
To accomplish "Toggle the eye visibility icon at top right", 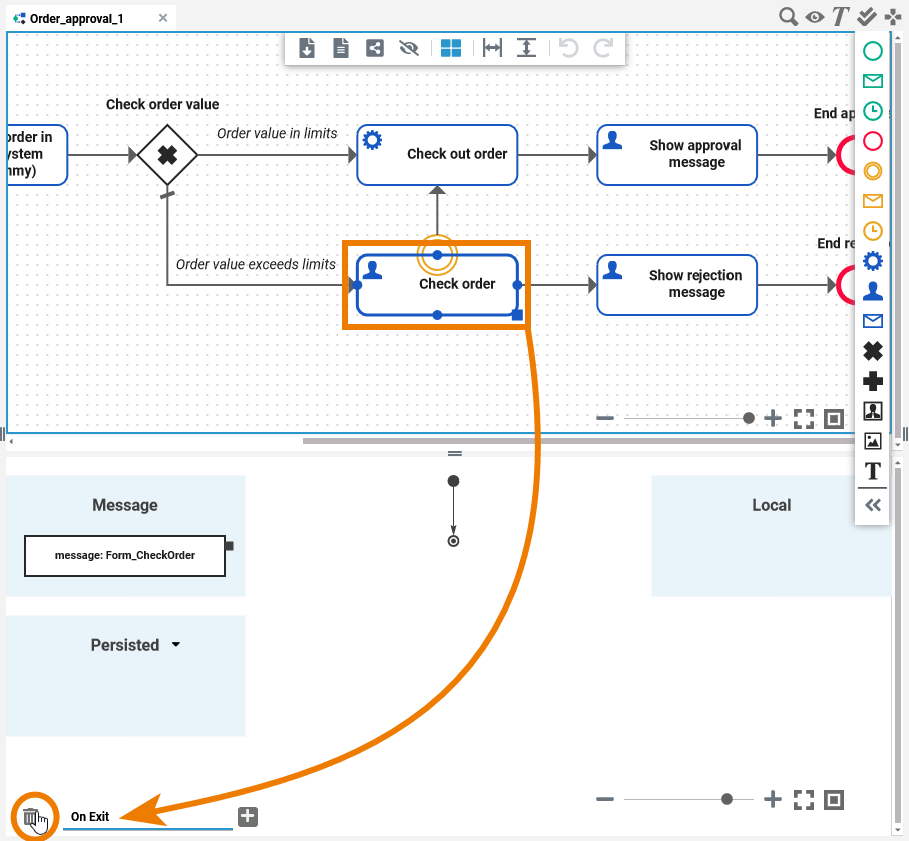I will 815,17.
